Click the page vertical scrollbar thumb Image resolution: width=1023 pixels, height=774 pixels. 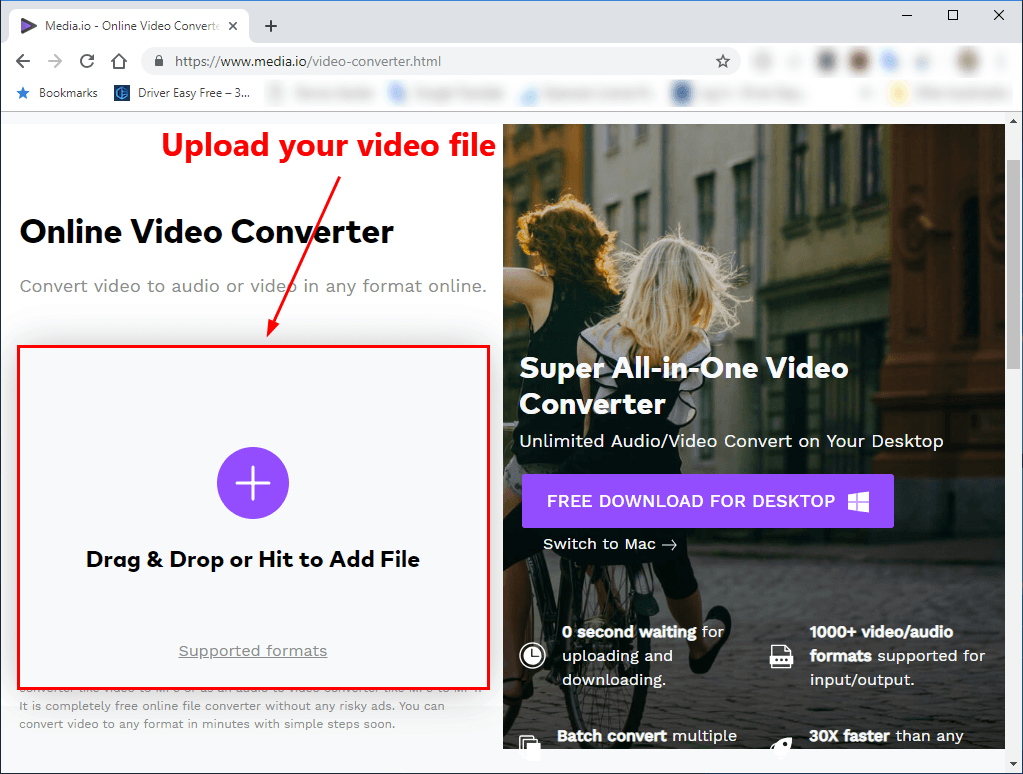tap(1013, 264)
